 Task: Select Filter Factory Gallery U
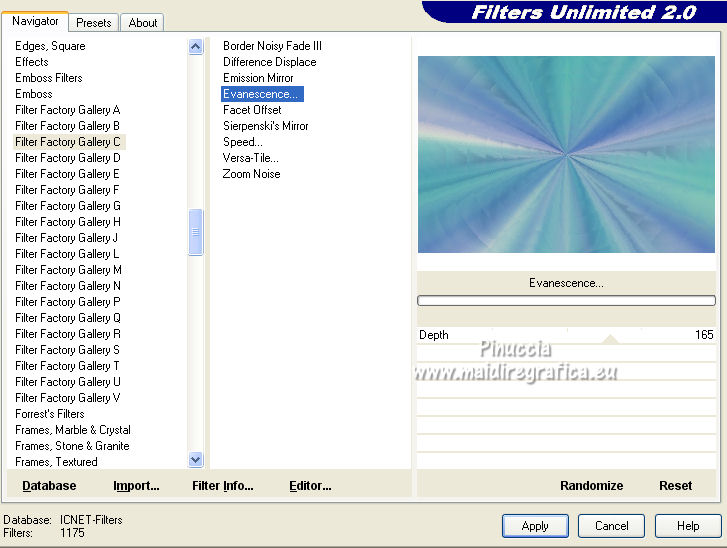[68, 382]
